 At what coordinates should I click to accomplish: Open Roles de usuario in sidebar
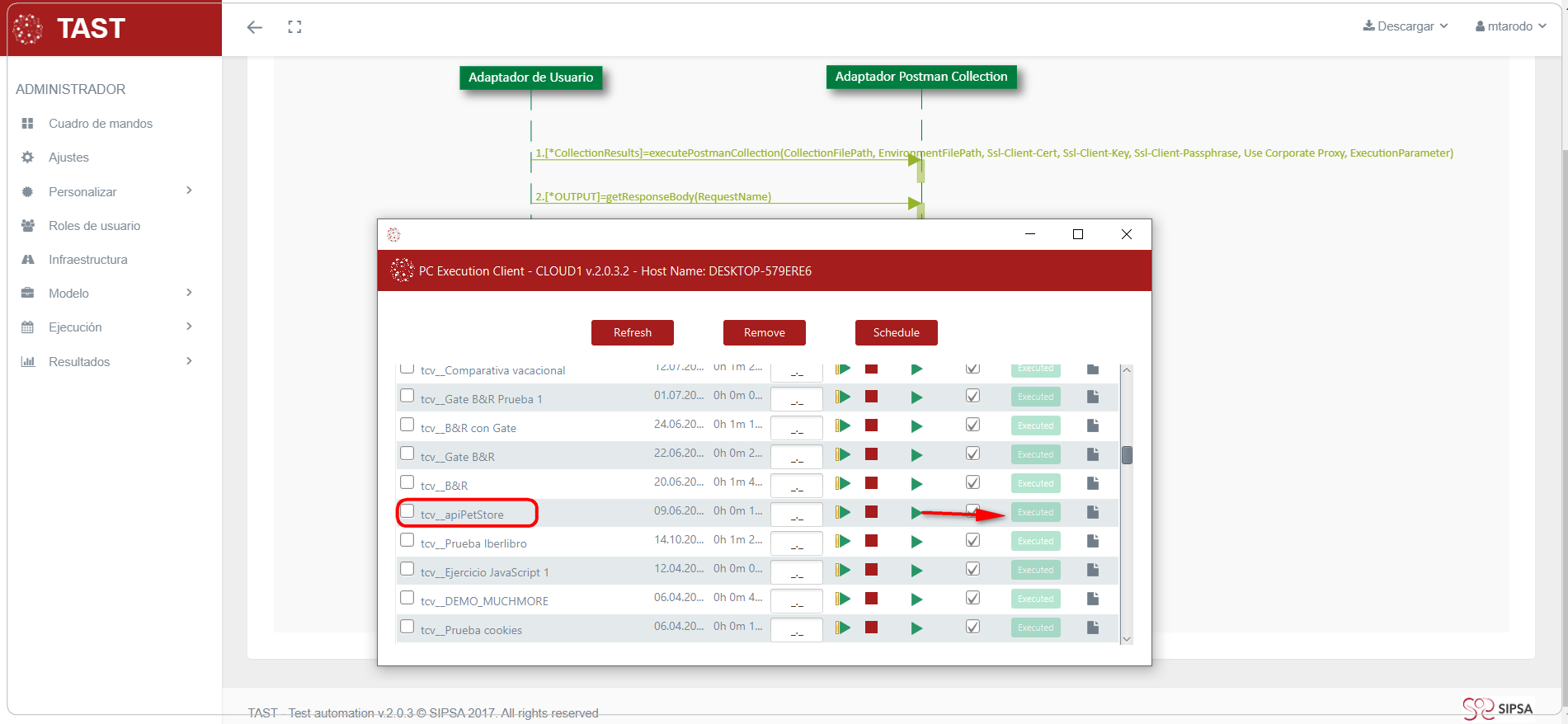coord(94,226)
